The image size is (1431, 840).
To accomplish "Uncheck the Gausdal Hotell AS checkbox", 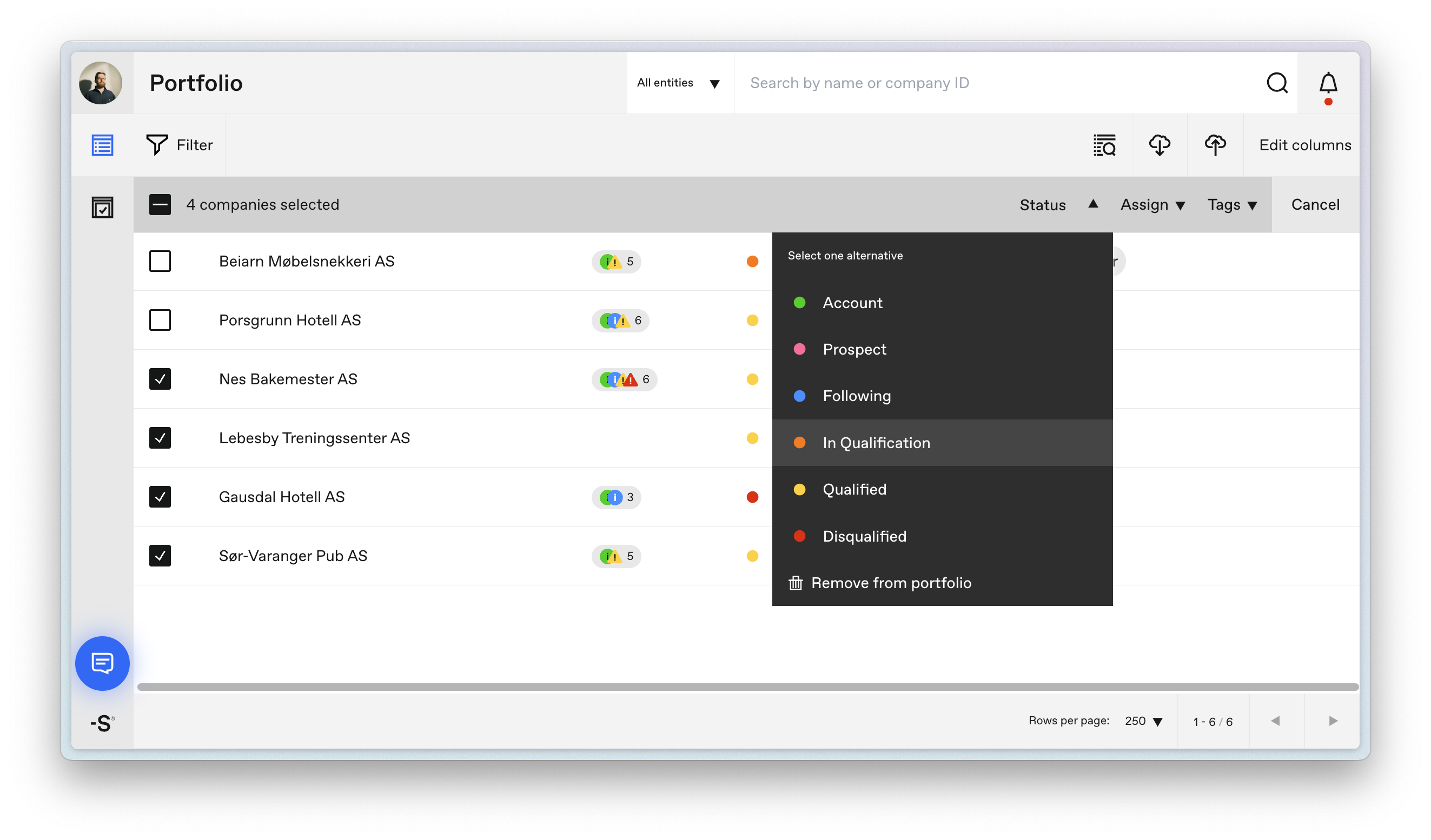I will pos(160,497).
